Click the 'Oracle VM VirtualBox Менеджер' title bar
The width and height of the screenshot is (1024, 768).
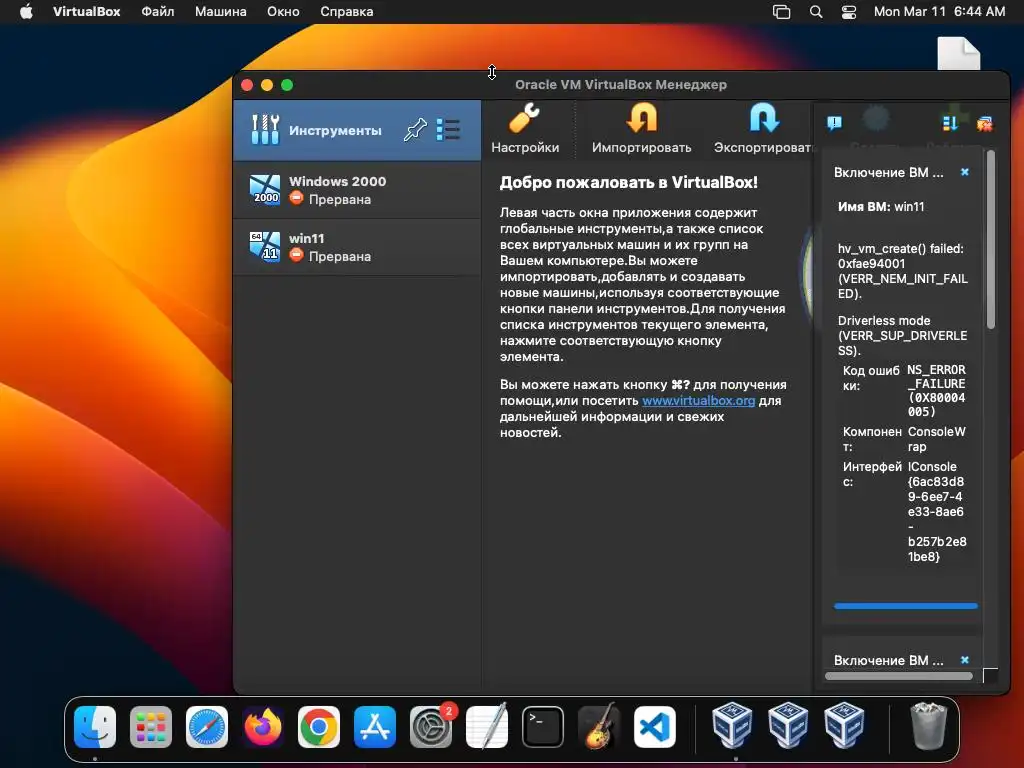tap(620, 84)
